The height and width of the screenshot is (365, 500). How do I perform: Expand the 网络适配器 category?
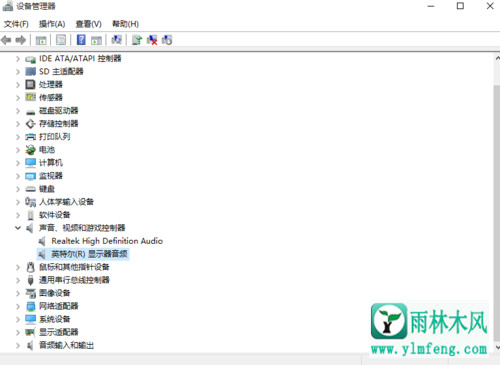(18, 306)
